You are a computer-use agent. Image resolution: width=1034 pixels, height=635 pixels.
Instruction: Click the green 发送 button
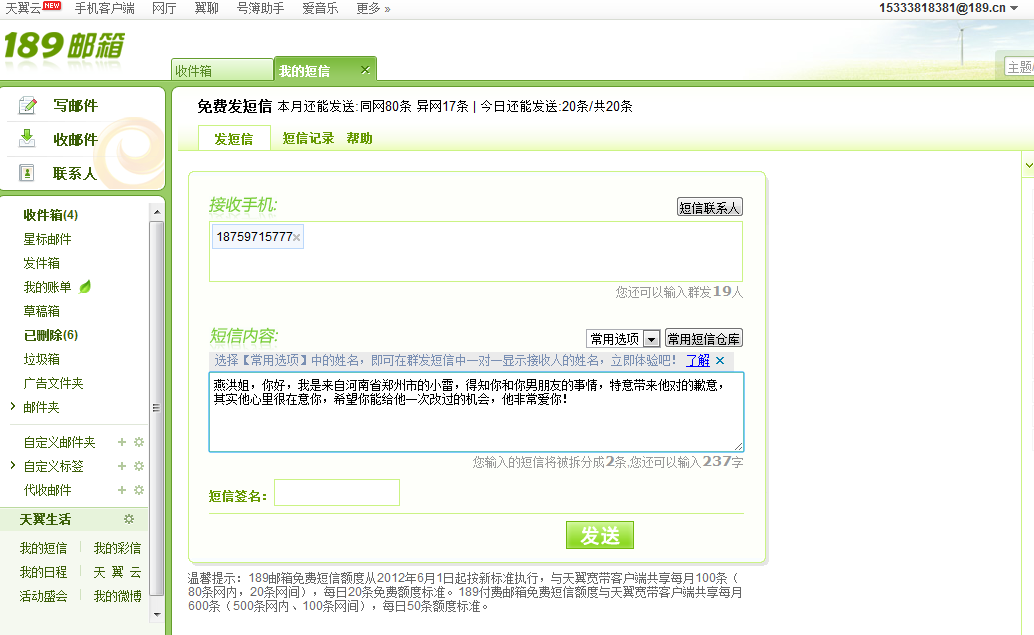[x=599, y=535]
